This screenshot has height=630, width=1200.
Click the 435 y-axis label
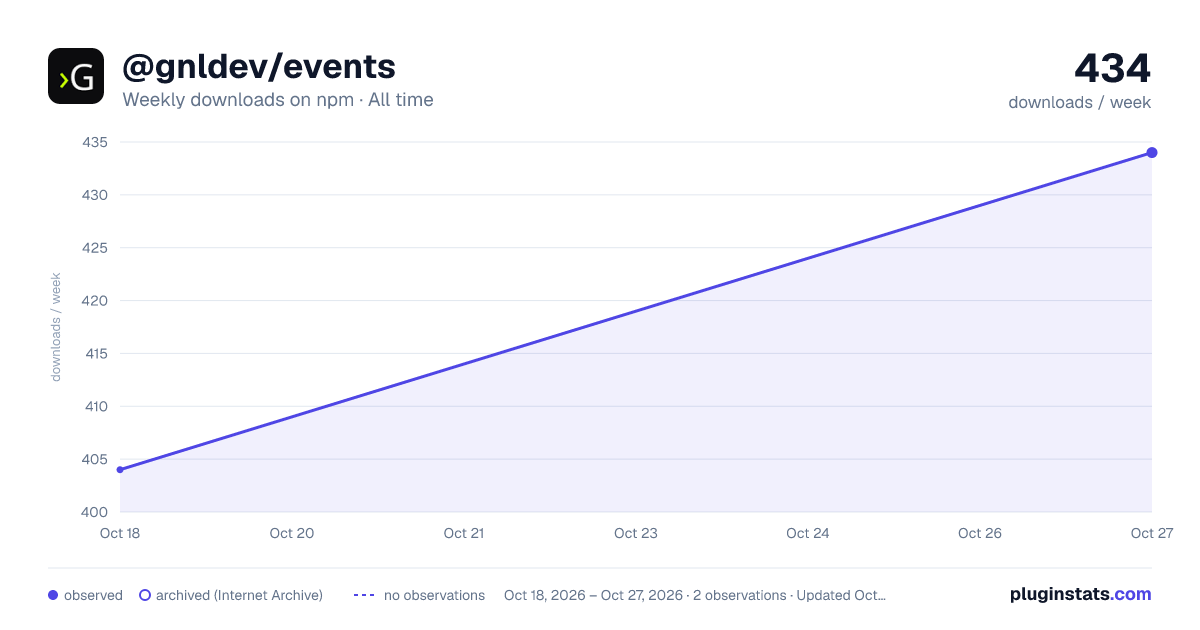(x=95, y=142)
